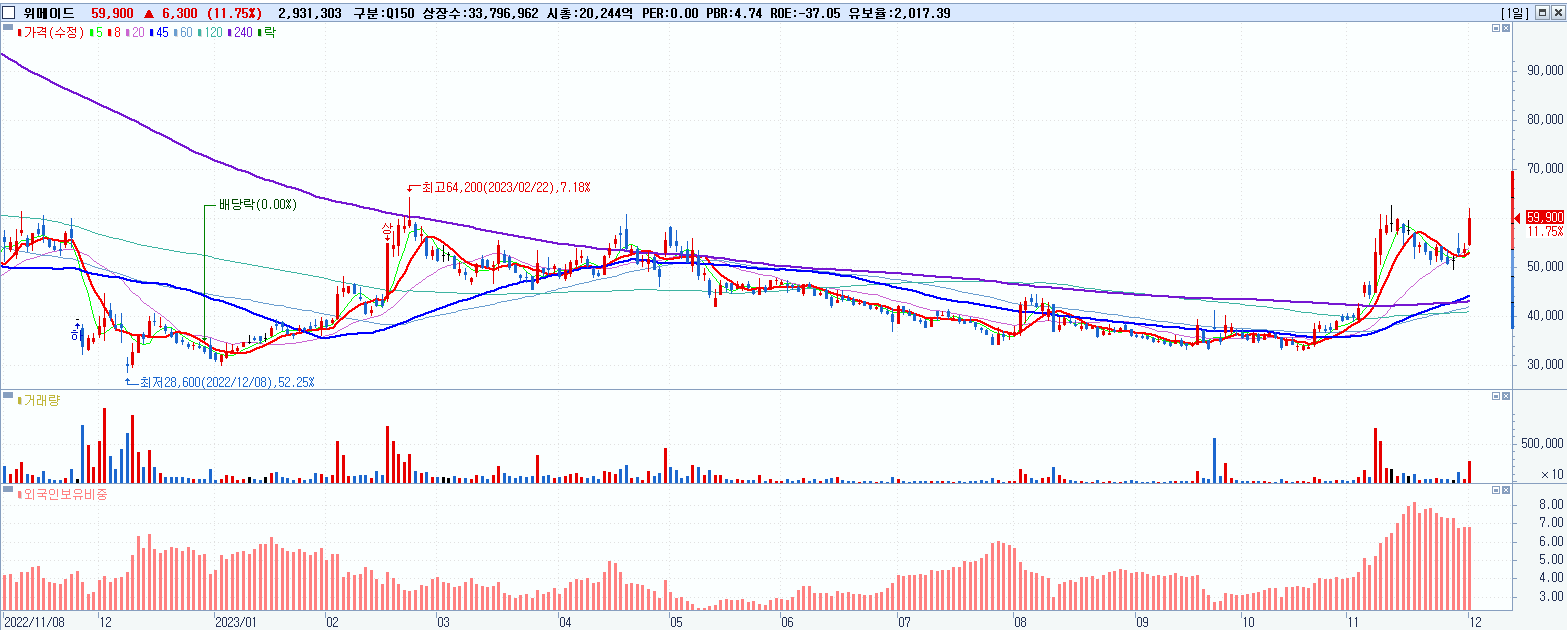
Task: Click the 외국인보유비중 indicator label
Action: click(x=61, y=494)
